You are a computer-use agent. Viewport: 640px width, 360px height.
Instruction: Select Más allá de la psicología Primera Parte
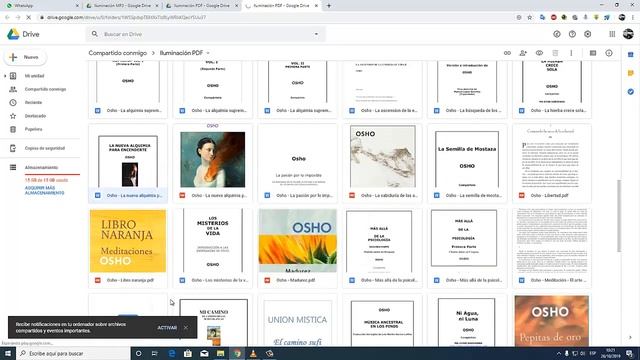(x=467, y=248)
